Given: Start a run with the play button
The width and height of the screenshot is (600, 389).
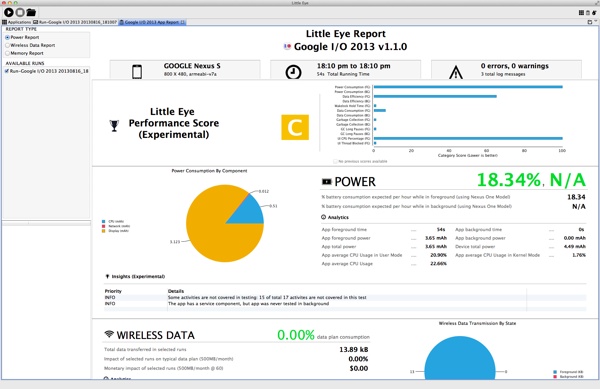Looking at the screenshot, I should coord(9,13).
